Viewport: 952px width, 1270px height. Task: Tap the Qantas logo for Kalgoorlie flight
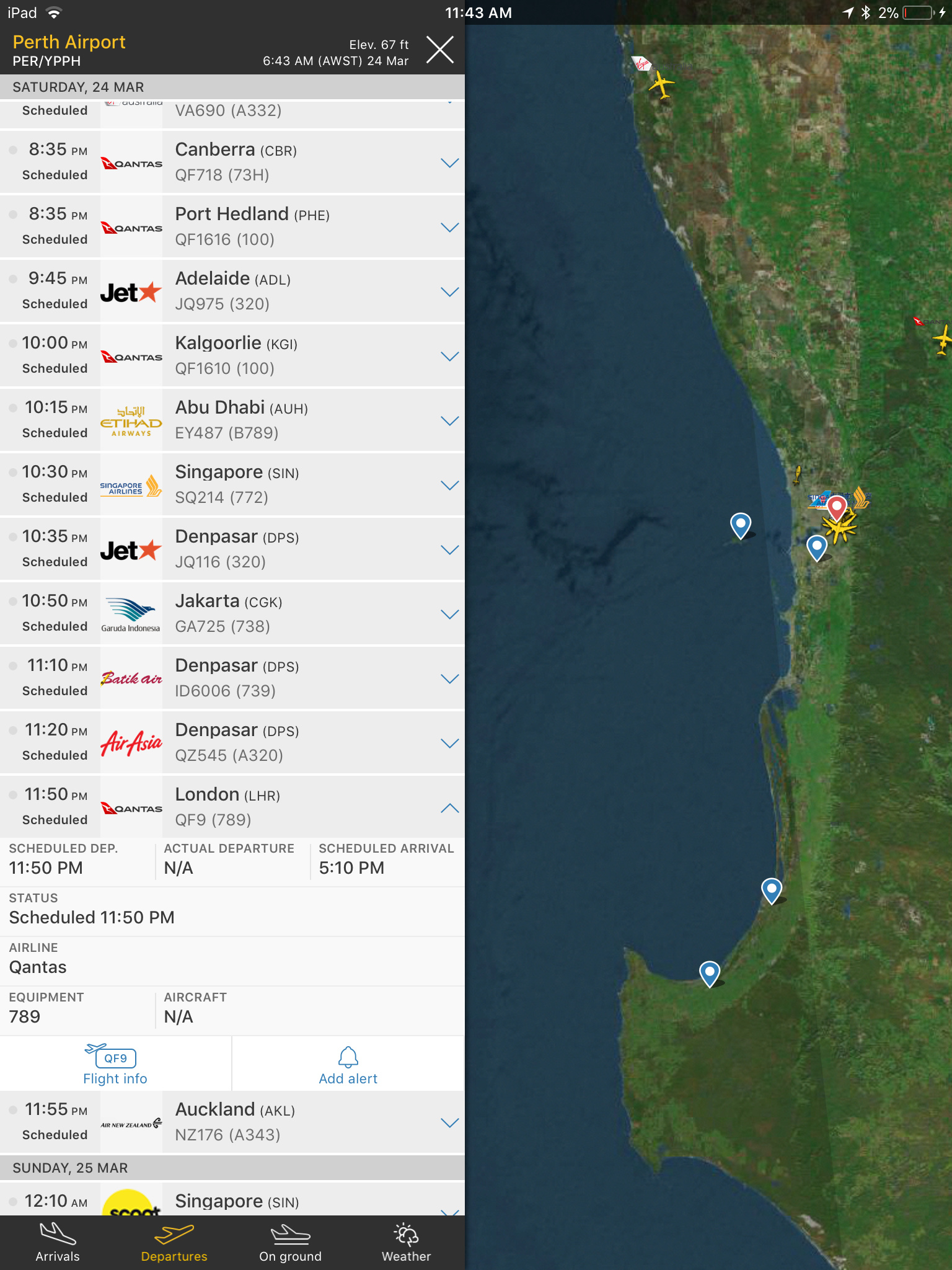coord(131,357)
